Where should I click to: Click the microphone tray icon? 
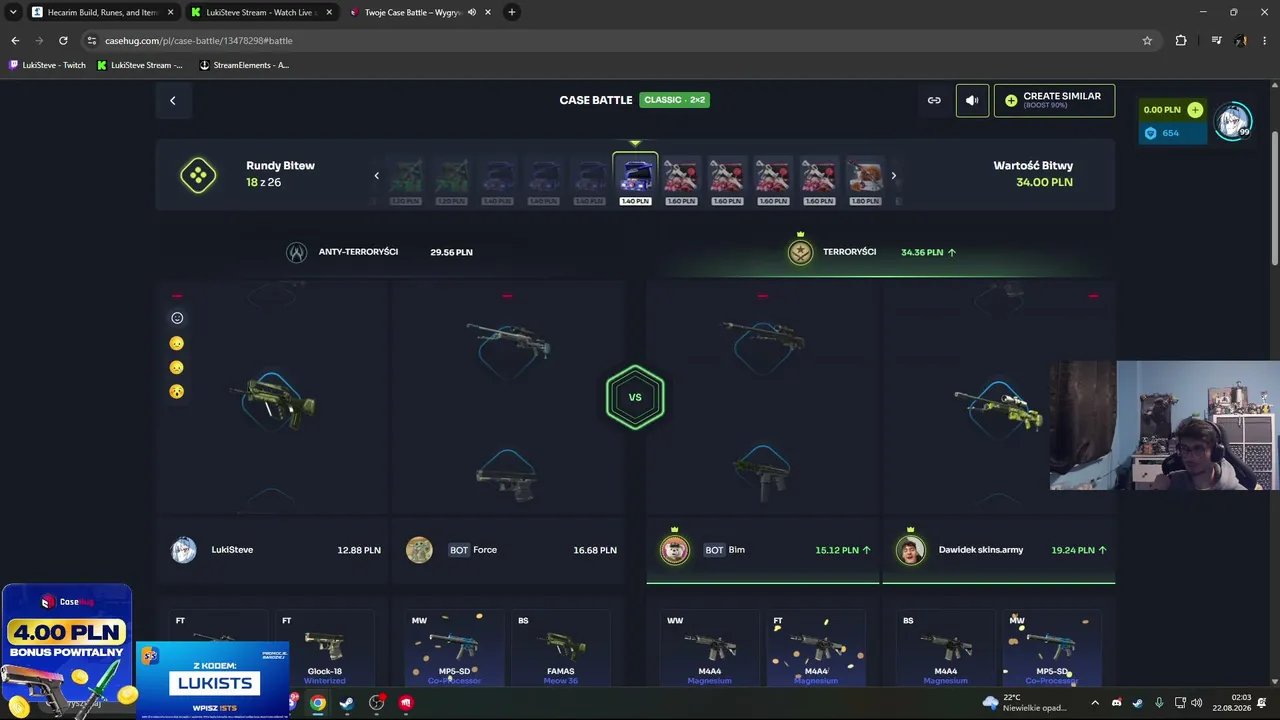[x=1159, y=703]
